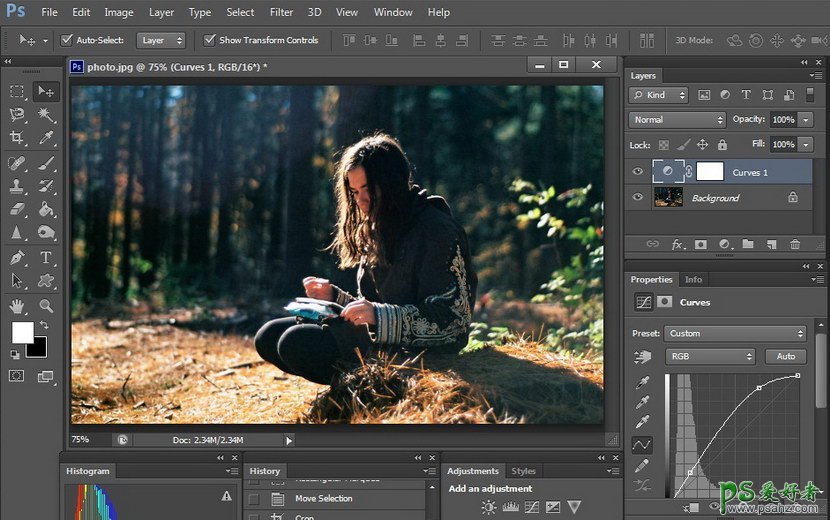Click the Auto button in Curves
This screenshot has height=520, width=830.
786,356
